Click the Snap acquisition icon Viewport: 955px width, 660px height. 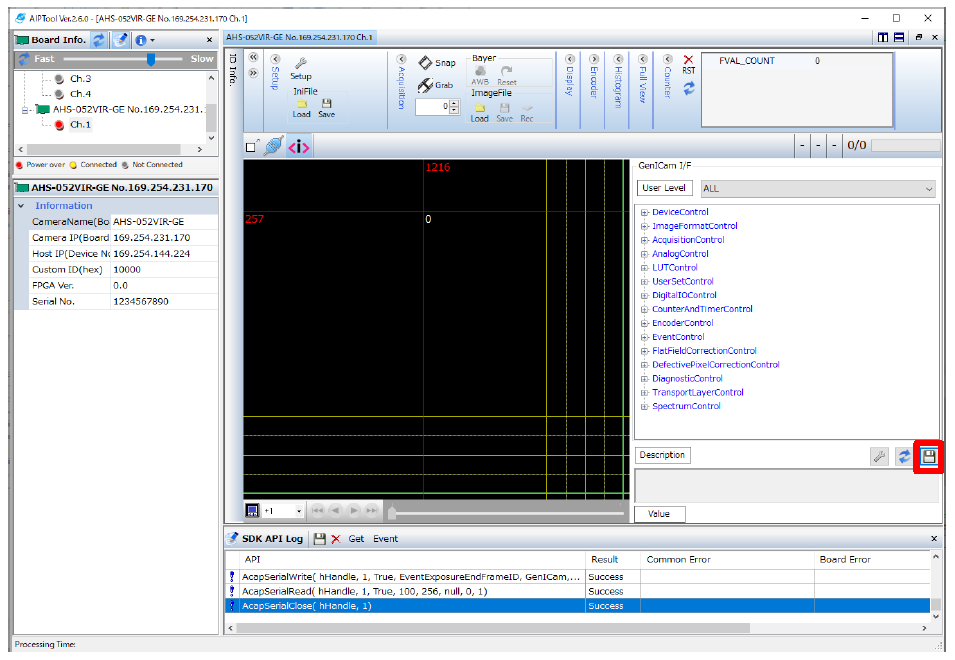[426, 63]
